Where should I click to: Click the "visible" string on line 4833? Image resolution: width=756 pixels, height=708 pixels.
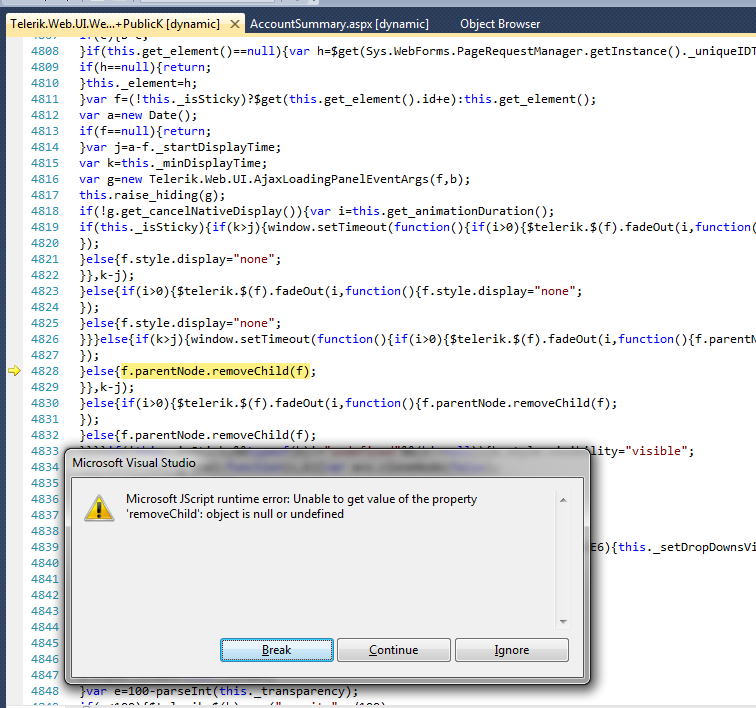click(656, 451)
